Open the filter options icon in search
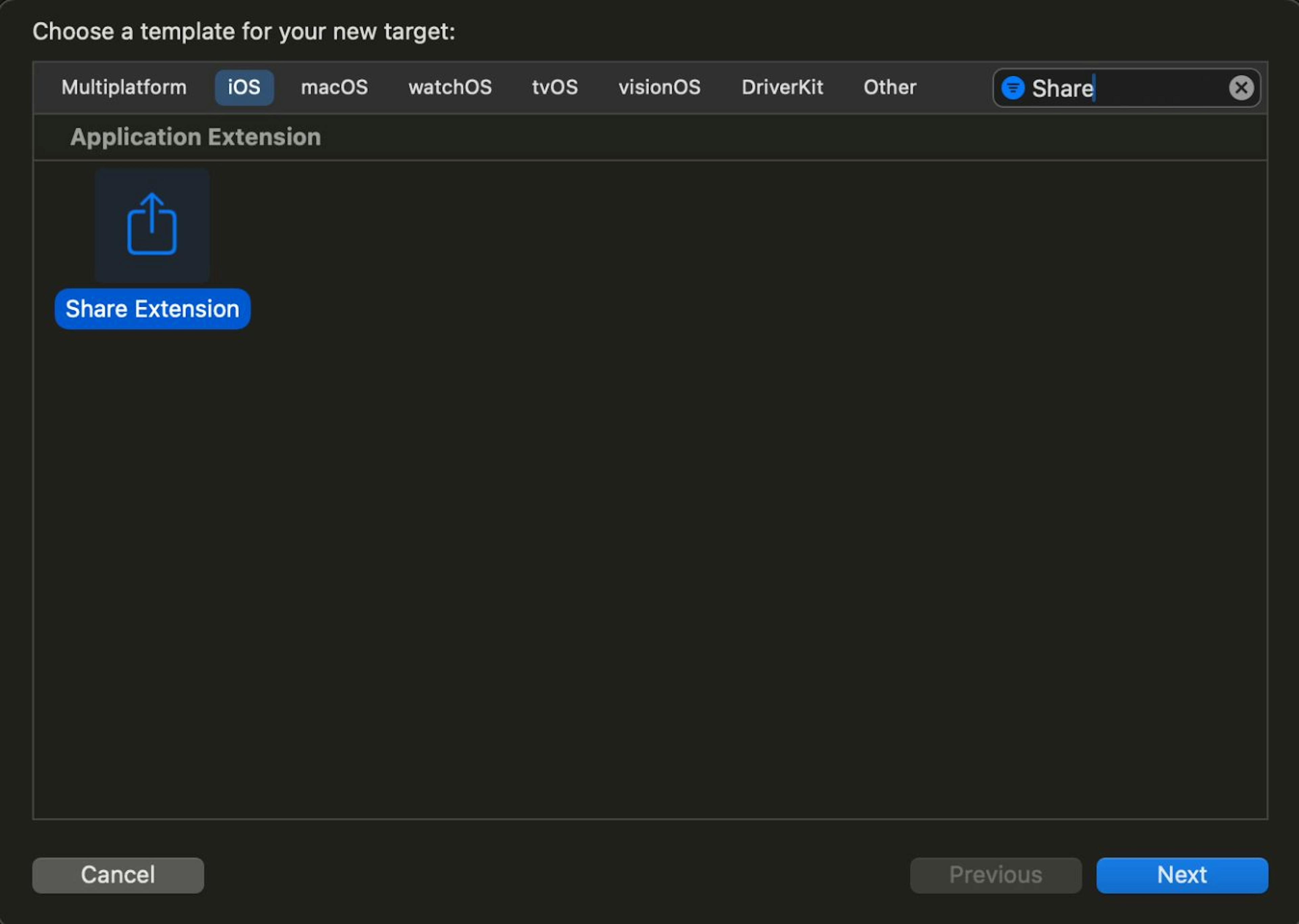This screenshot has height=924, width=1299. point(1013,88)
